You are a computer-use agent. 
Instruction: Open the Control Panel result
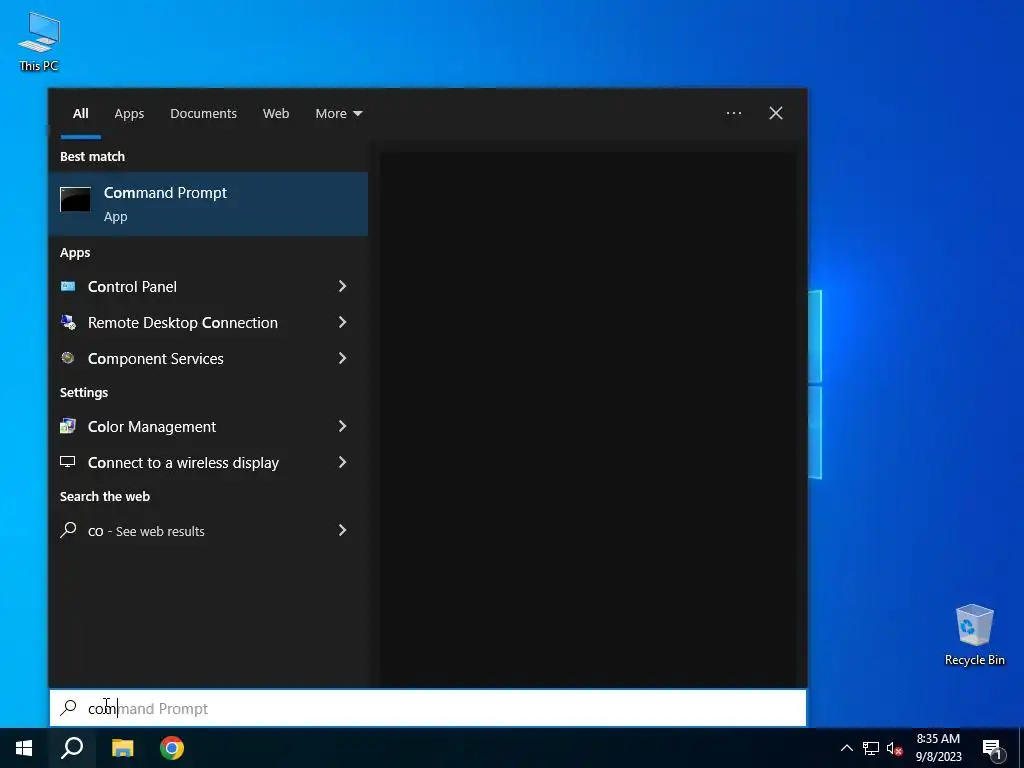208,286
